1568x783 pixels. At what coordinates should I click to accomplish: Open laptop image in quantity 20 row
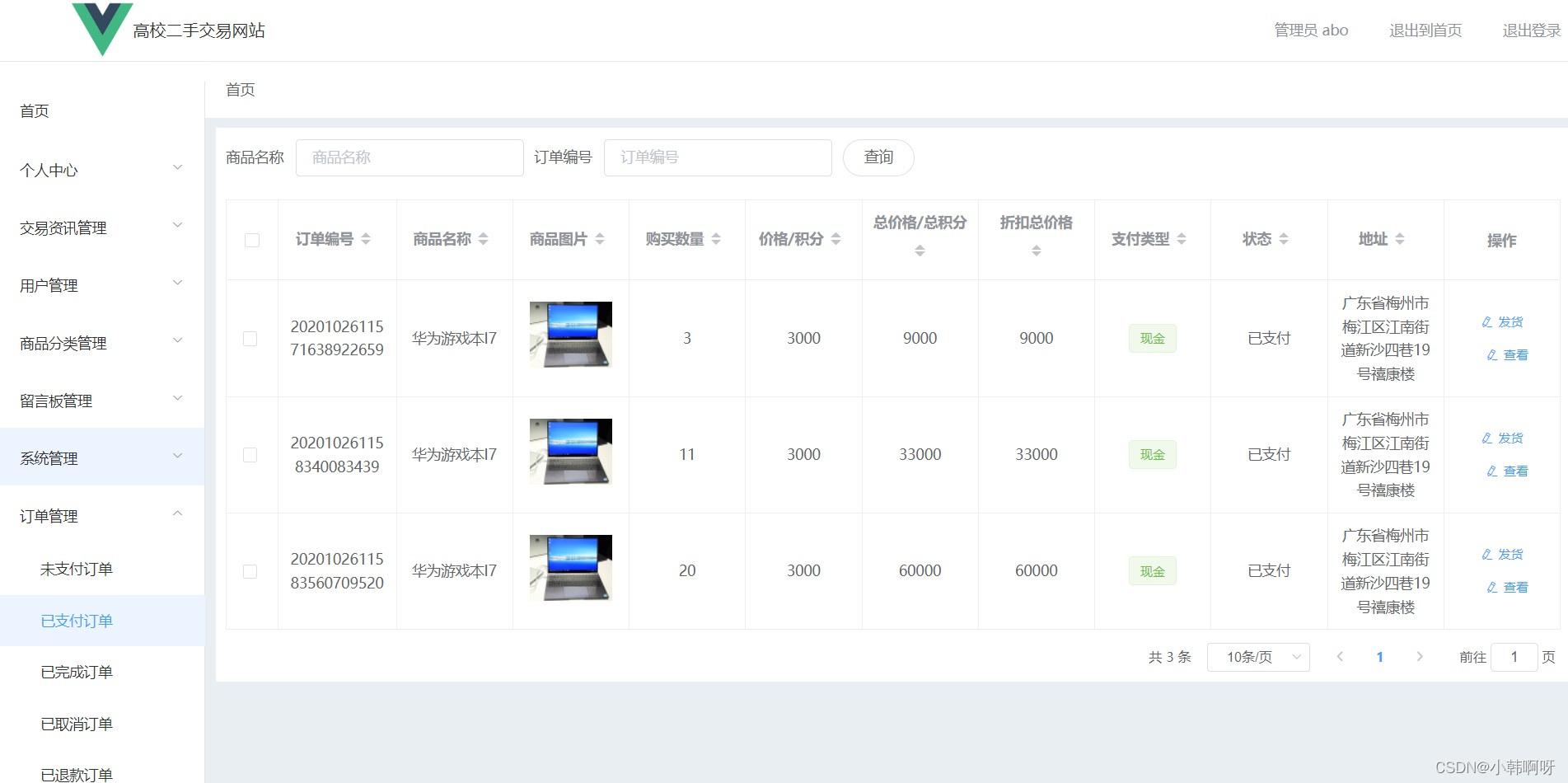click(x=571, y=567)
